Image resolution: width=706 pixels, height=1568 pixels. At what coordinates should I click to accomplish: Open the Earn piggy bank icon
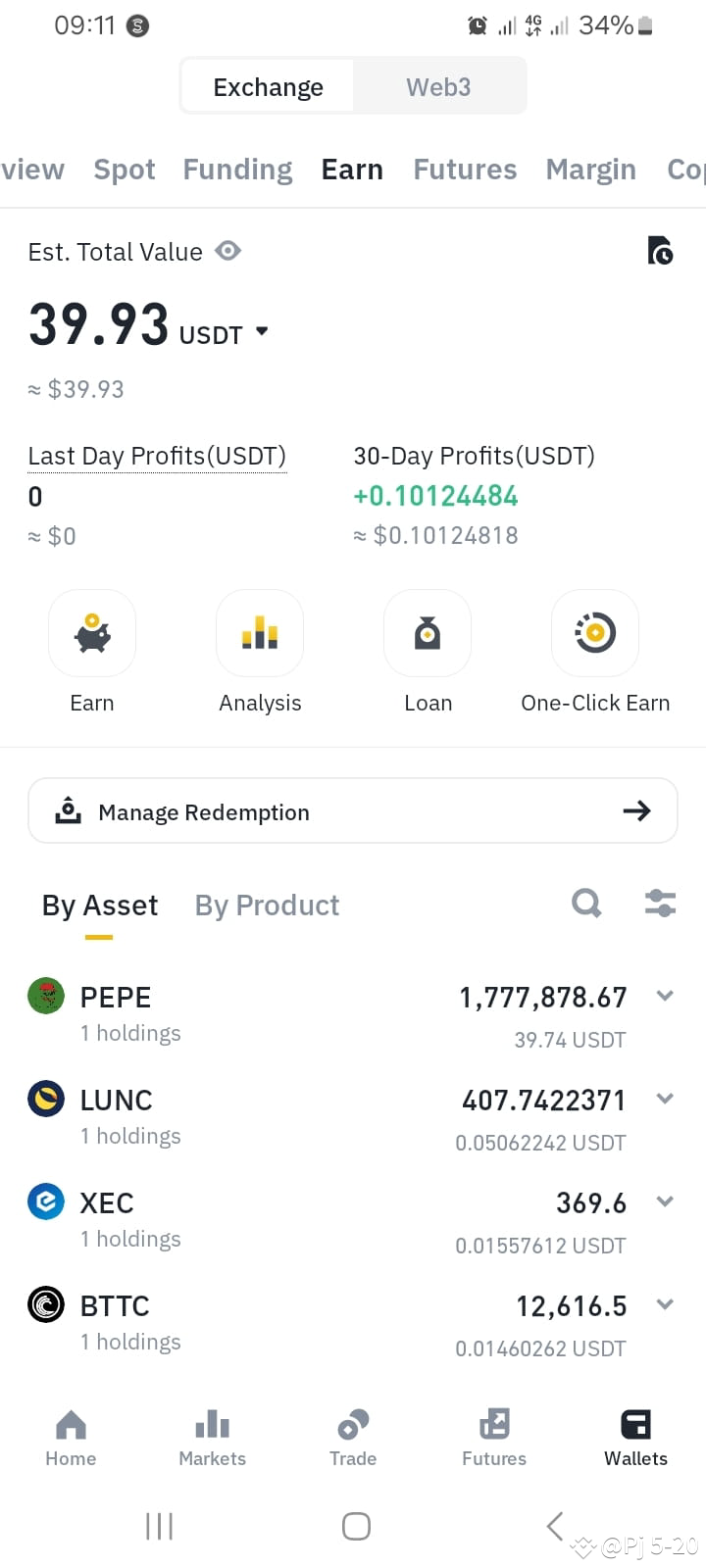[92, 633]
